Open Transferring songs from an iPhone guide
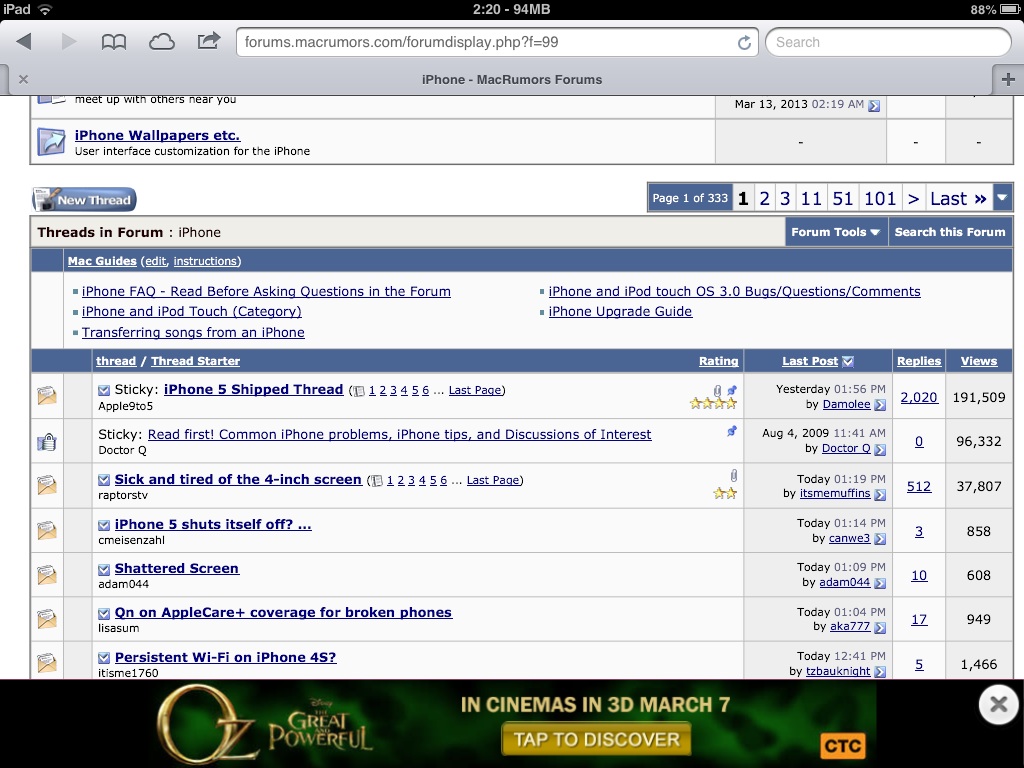This screenshot has height=768, width=1024. coord(193,332)
